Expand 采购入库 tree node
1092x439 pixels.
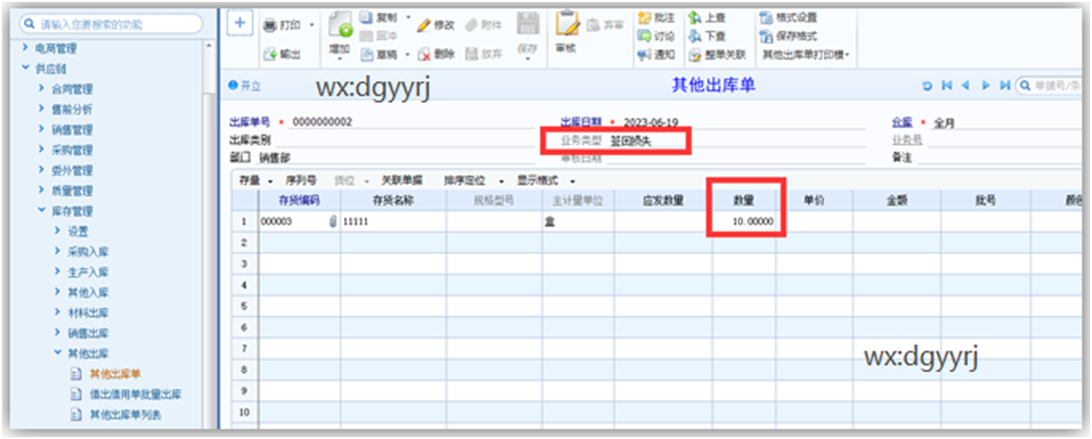[x=58, y=252]
